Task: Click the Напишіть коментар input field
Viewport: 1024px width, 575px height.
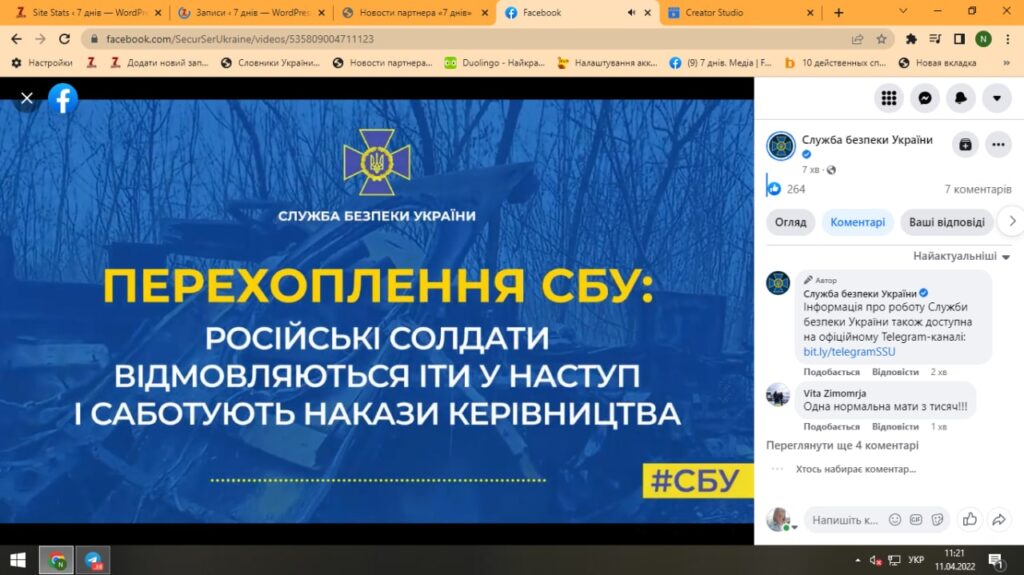Action: [x=844, y=520]
